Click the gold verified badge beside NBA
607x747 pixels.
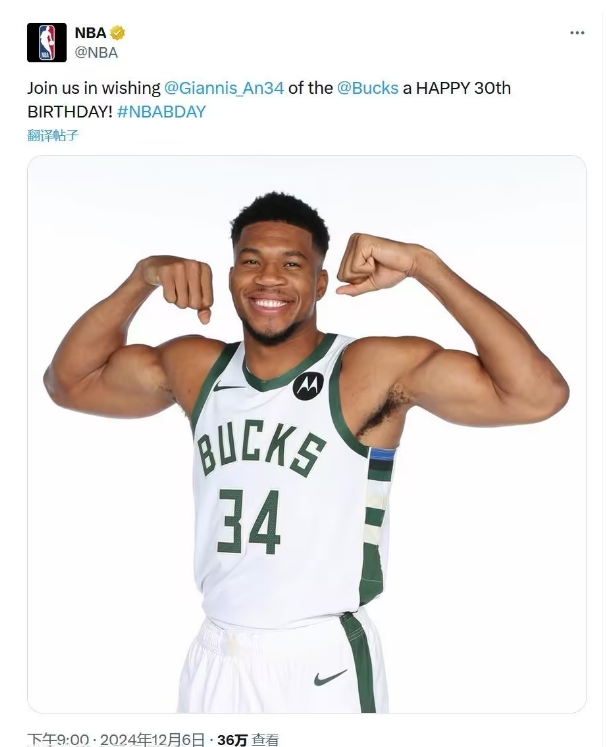[x=118, y=33]
